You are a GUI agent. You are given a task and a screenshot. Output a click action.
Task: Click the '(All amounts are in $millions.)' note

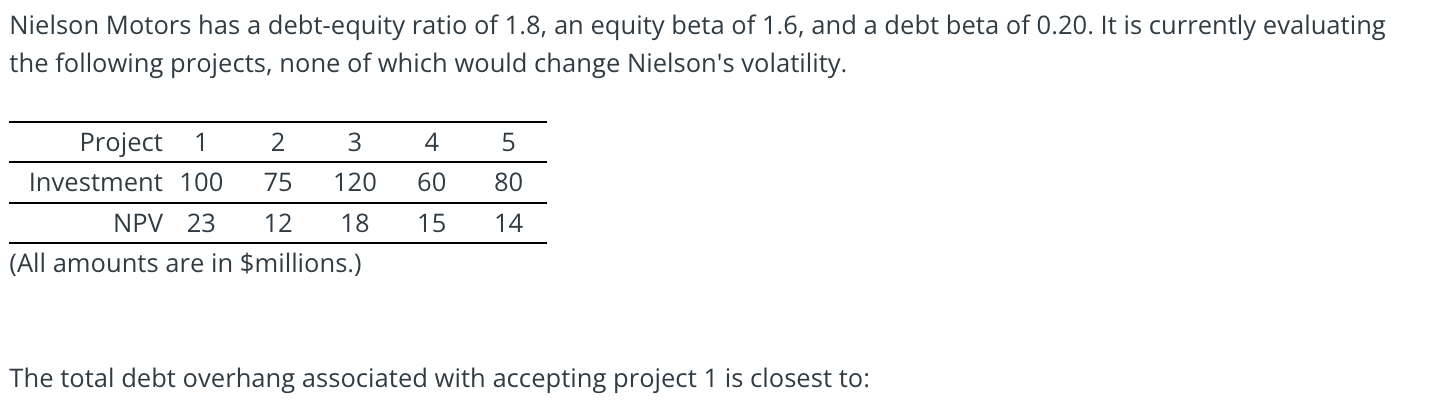186,264
